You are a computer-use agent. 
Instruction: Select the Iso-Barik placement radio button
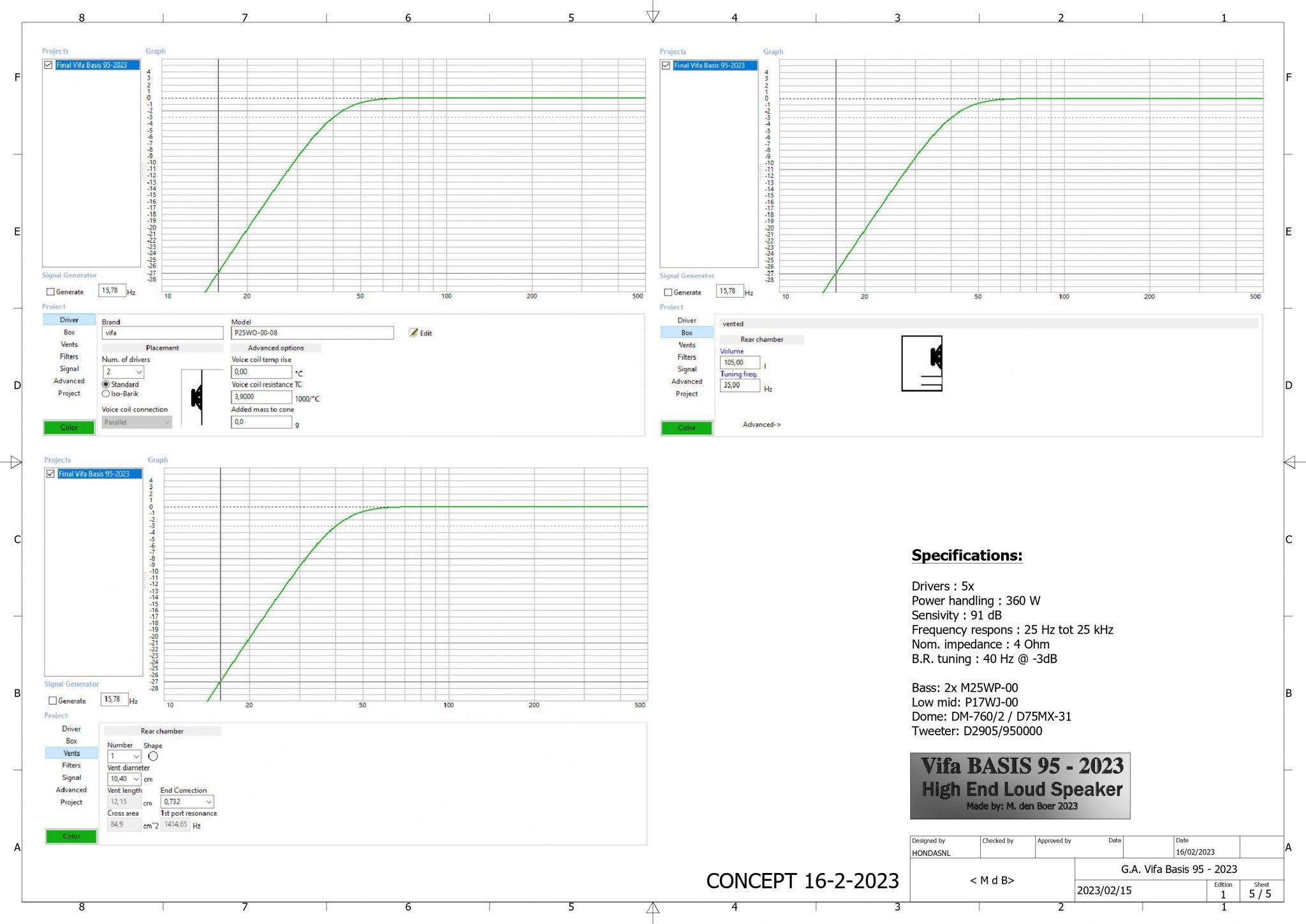point(106,394)
